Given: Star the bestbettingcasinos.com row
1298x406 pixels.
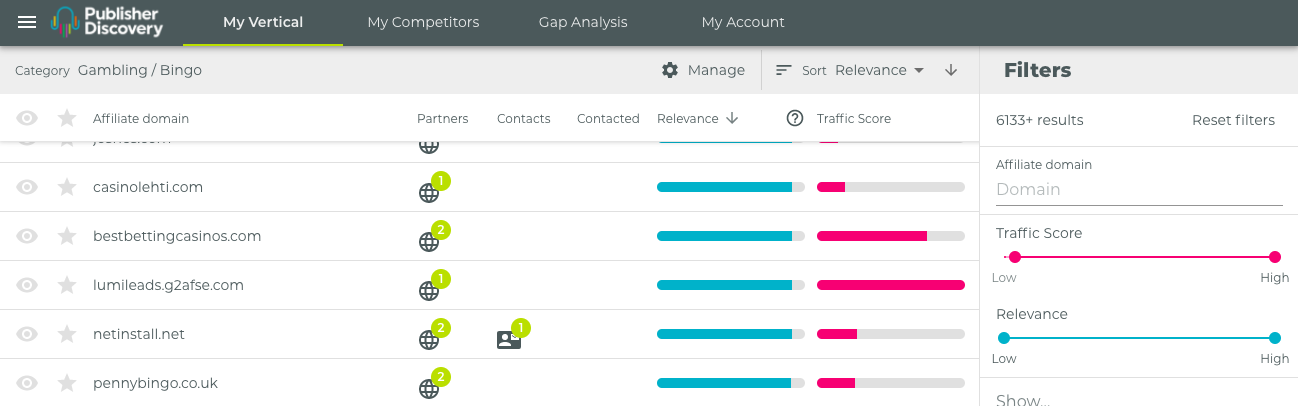Looking at the screenshot, I should (67, 236).
